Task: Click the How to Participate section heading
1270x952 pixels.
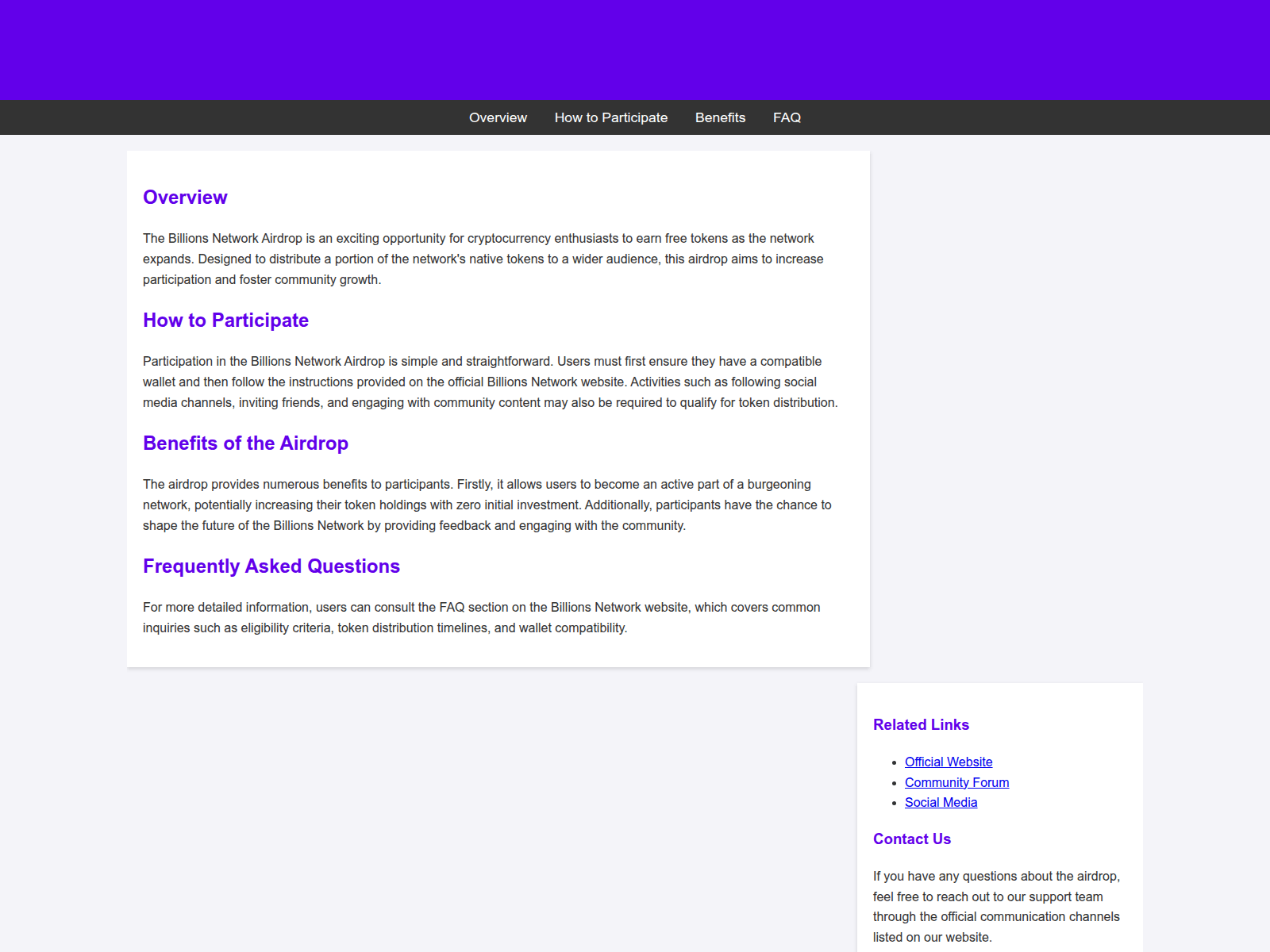Action: click(x=225, y=321)
